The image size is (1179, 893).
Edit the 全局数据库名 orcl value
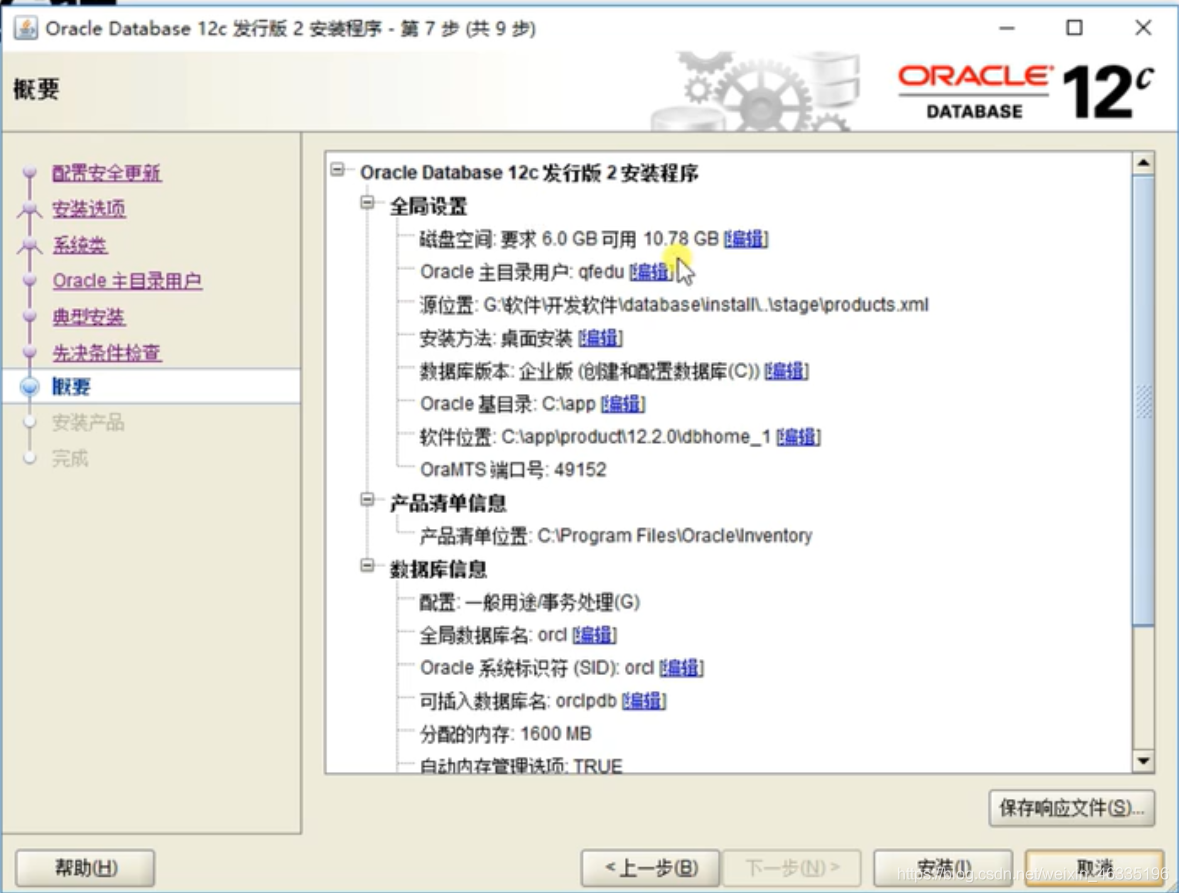click(x=594, y=635)
